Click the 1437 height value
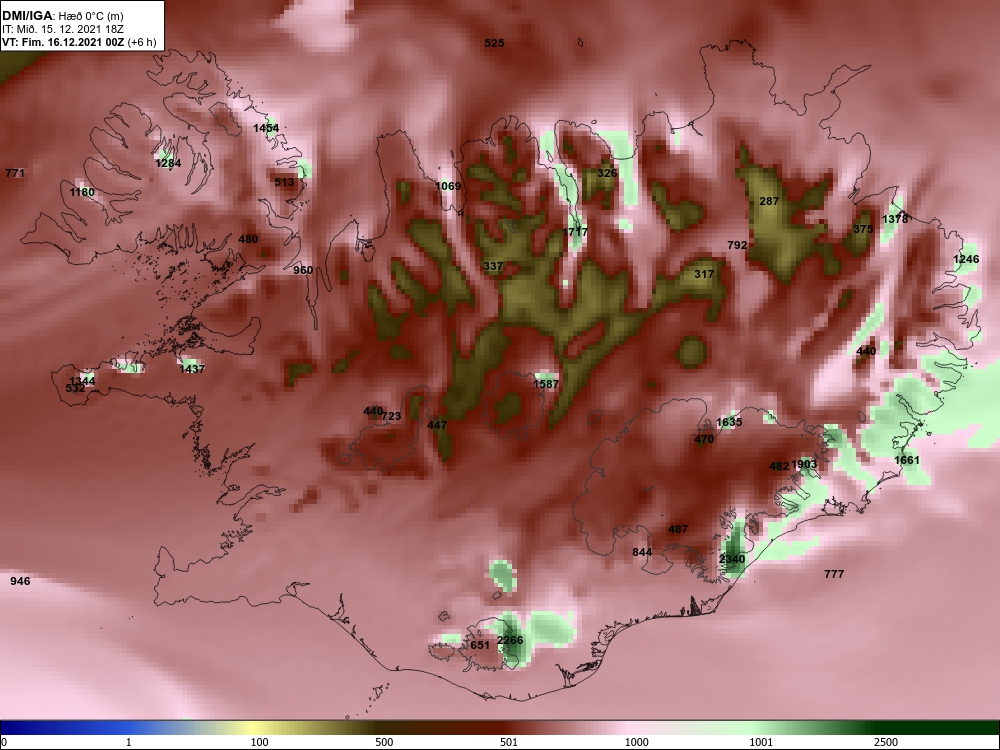The image size is (1000, 750). [192, 369]
